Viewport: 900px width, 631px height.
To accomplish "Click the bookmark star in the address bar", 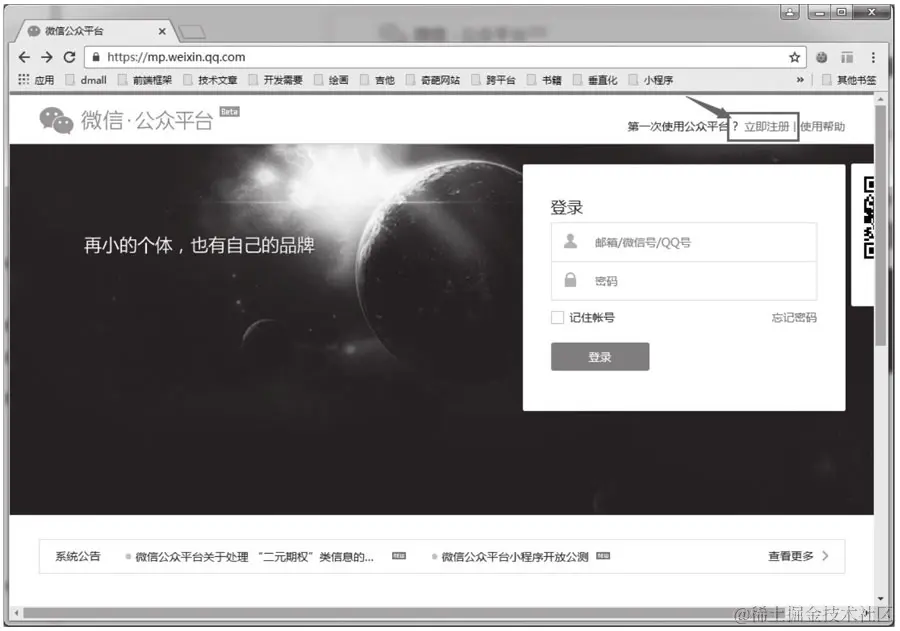I will (x=793, y=57).
